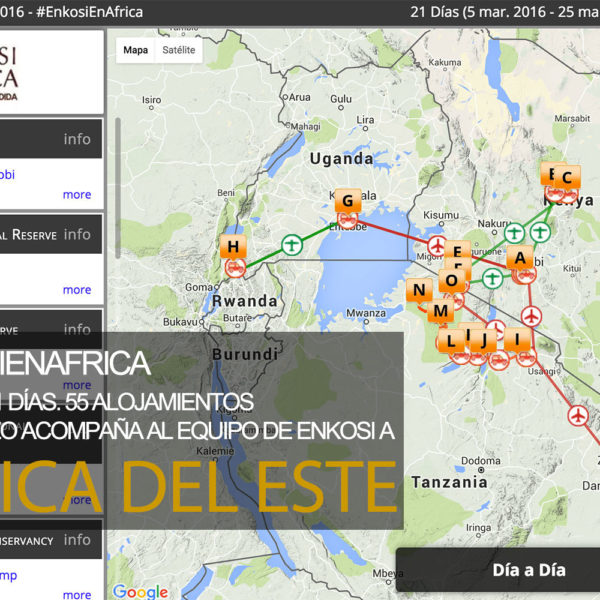Click more link in National Reserve card
Viewport: 600px width, 600px height.
[77, 290]
